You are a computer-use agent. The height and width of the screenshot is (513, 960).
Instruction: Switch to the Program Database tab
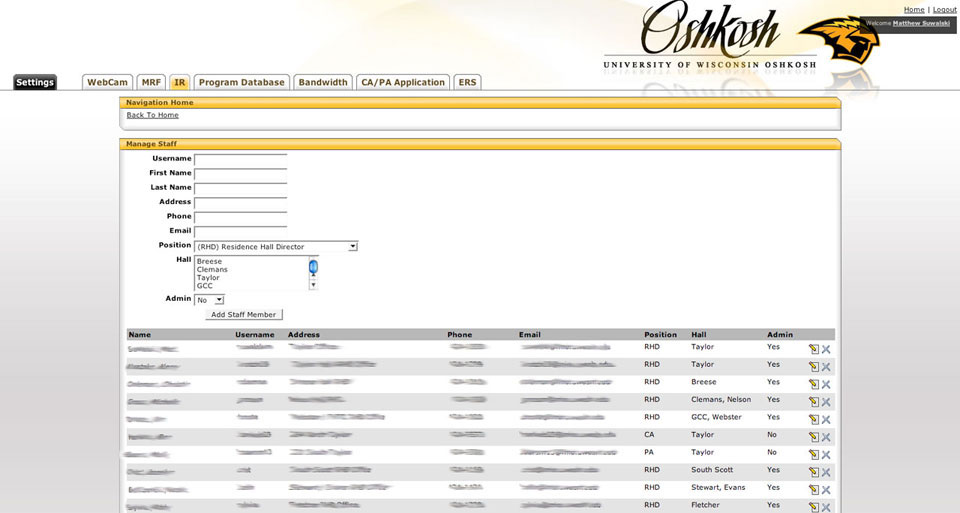[242, 83]
